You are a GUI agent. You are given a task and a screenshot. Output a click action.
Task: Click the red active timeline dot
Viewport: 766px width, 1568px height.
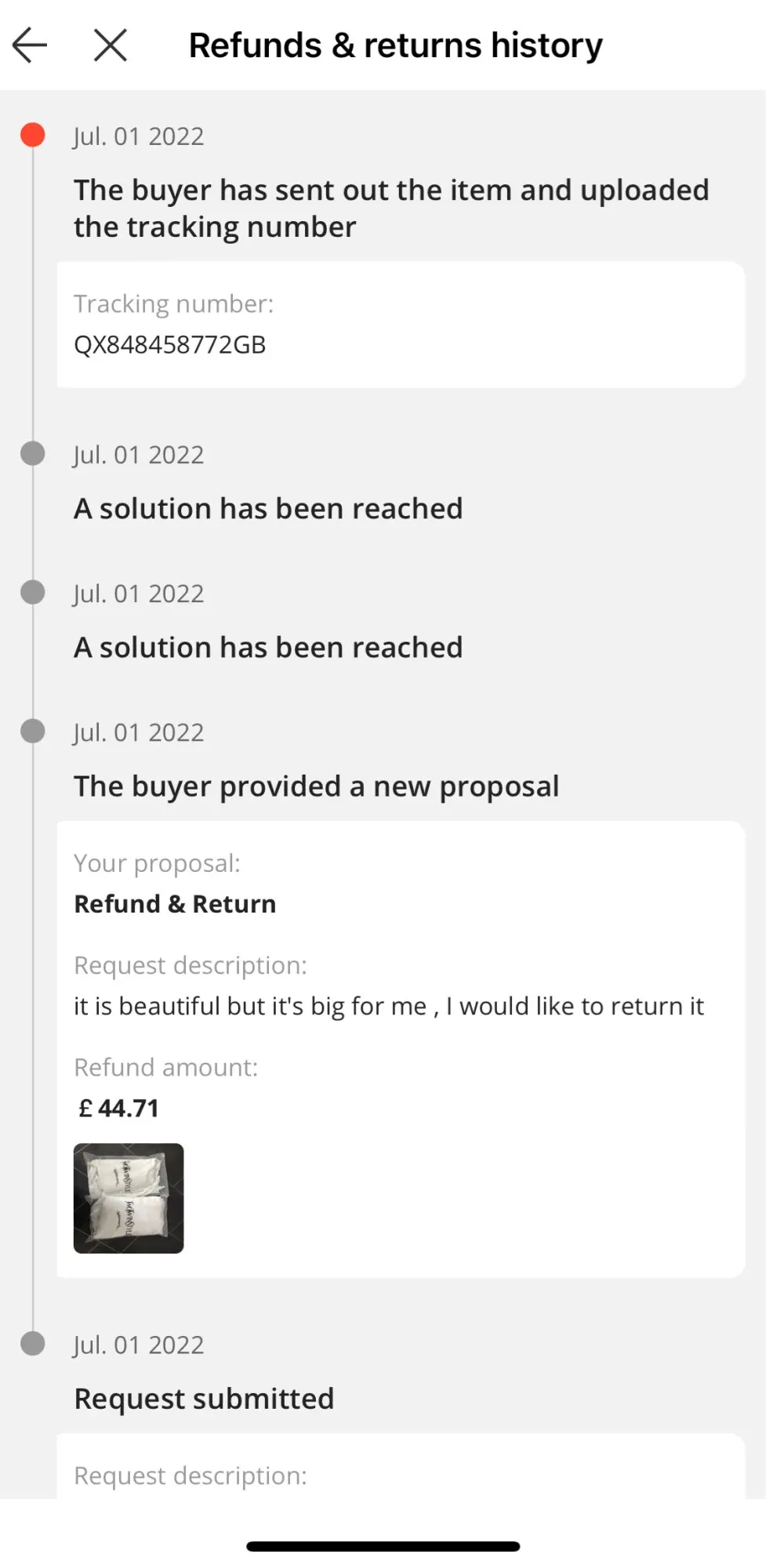pos(32,135)
